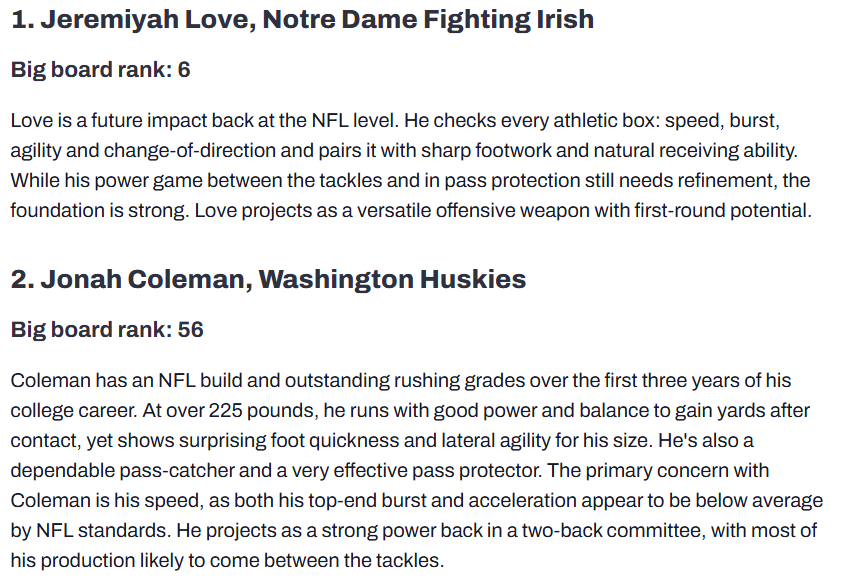Screen dimensions: 846x583
Task: Click the "Big board rank: 6" line
Action: 100,70
